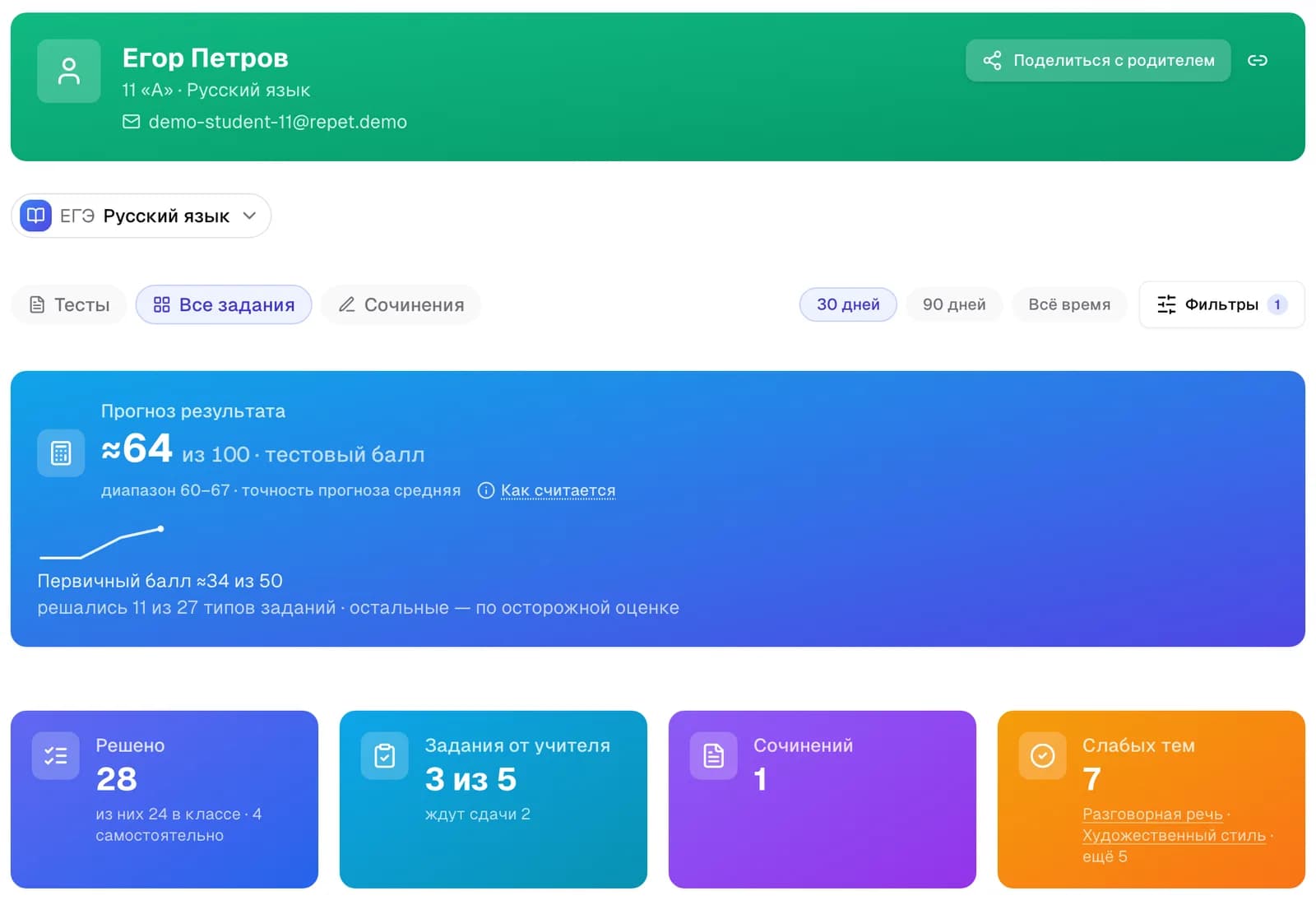Expand the subject selector chevron

tap(249, 216)
